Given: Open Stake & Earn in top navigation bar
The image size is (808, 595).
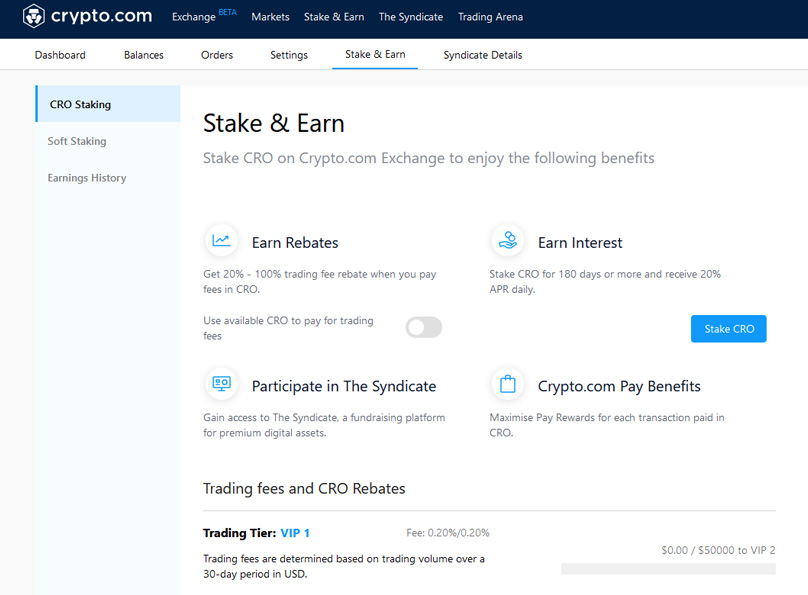Looking at the screenshot, I should [x=334, y=17].
